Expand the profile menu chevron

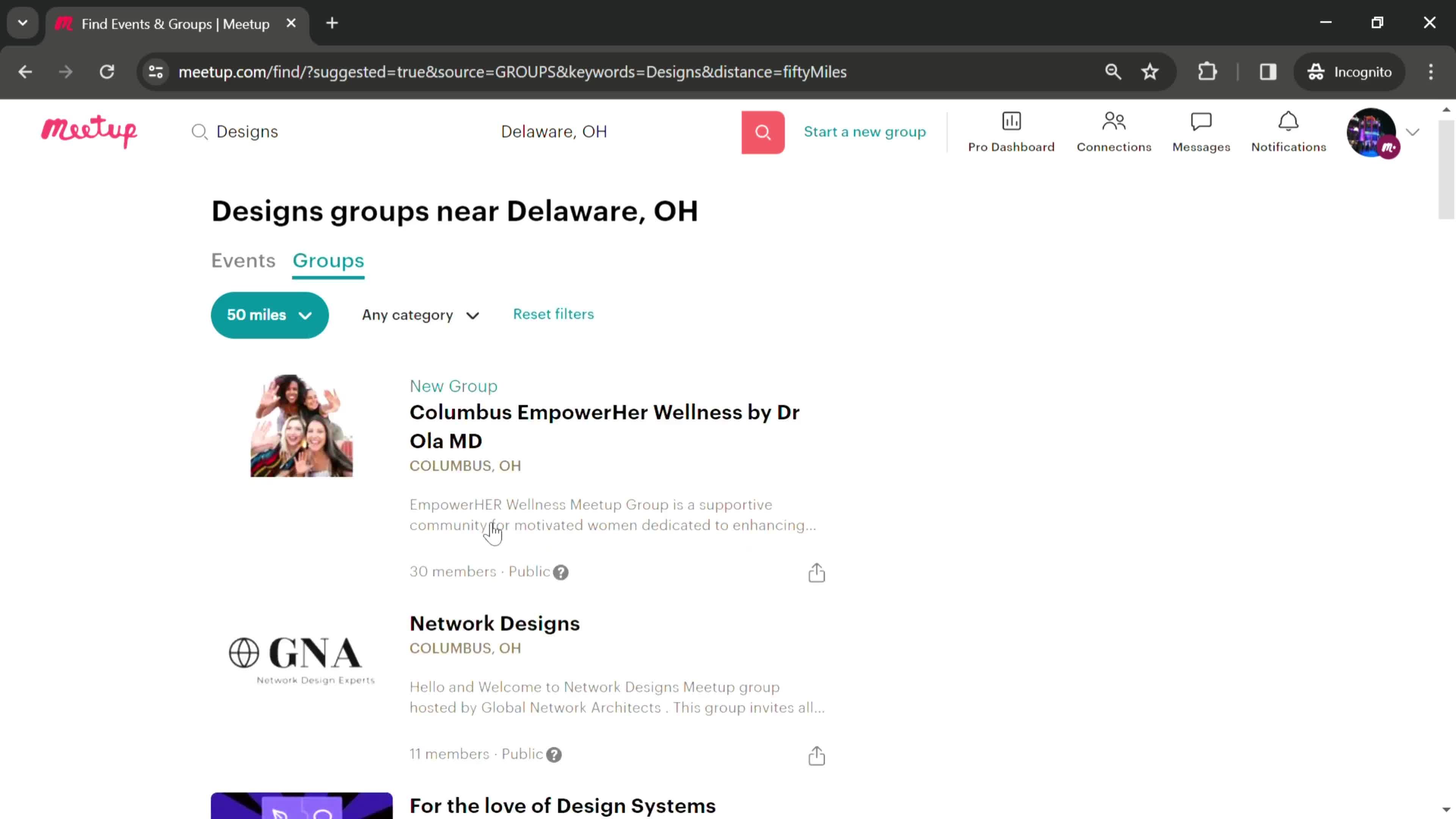tap(1412, 132)
